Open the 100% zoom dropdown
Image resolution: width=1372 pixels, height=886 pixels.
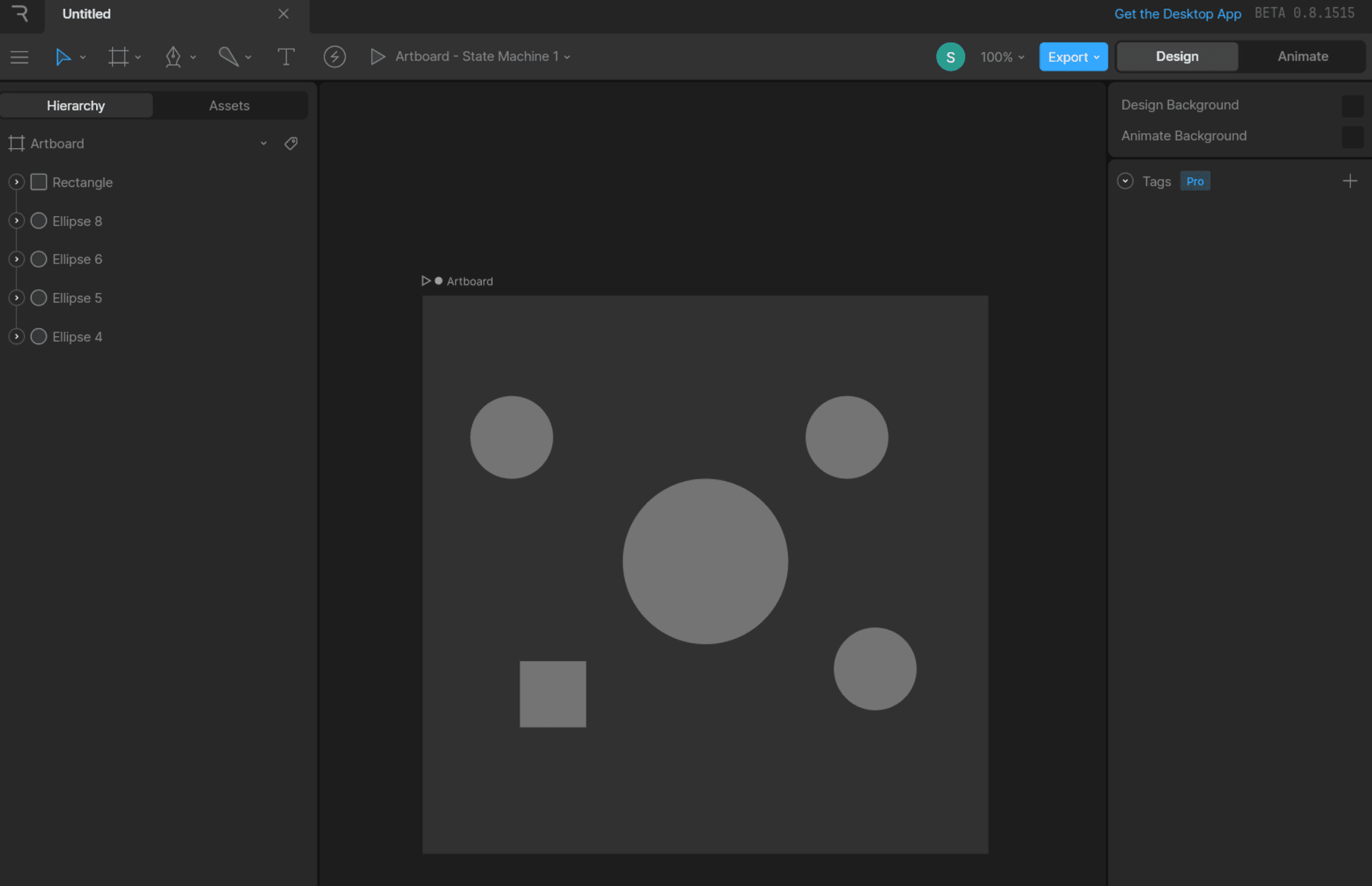(1002, 57)
